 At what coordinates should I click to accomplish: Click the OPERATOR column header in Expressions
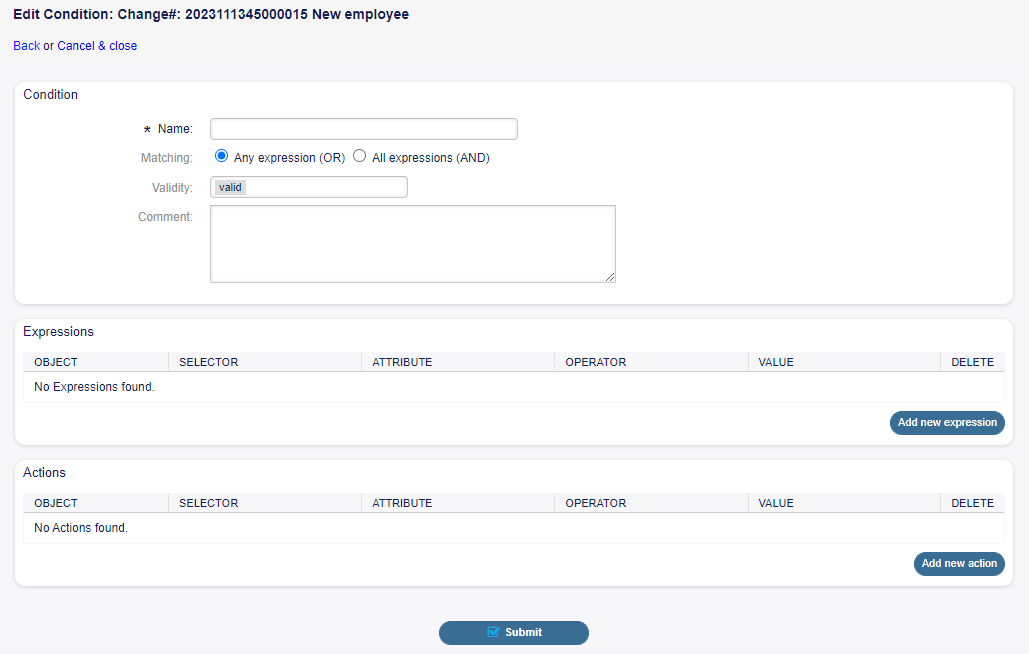click(x=595, y=362)
